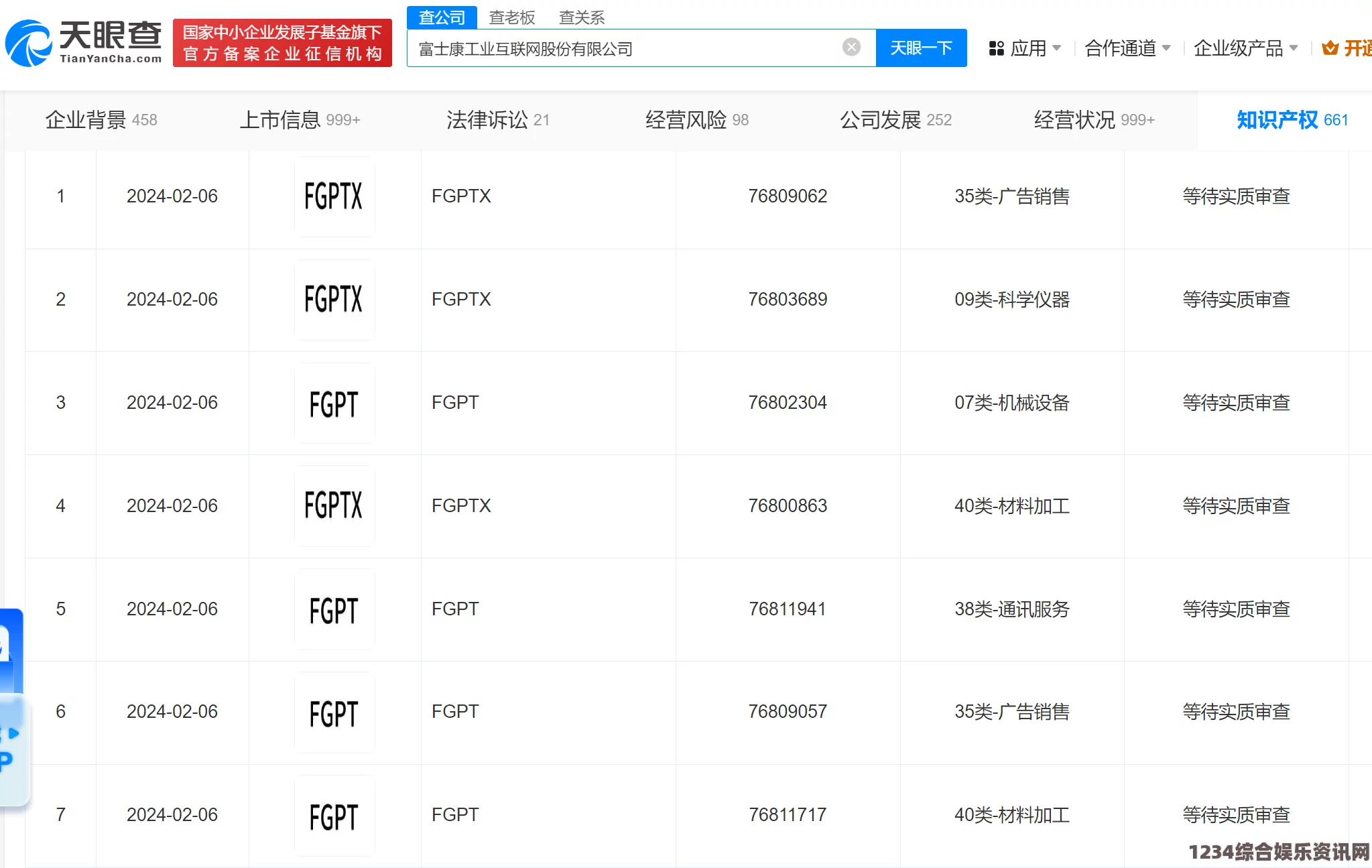The image size is (1372, 868).
Task: Select registration number 76811941
Action: [x=788, y=609]
